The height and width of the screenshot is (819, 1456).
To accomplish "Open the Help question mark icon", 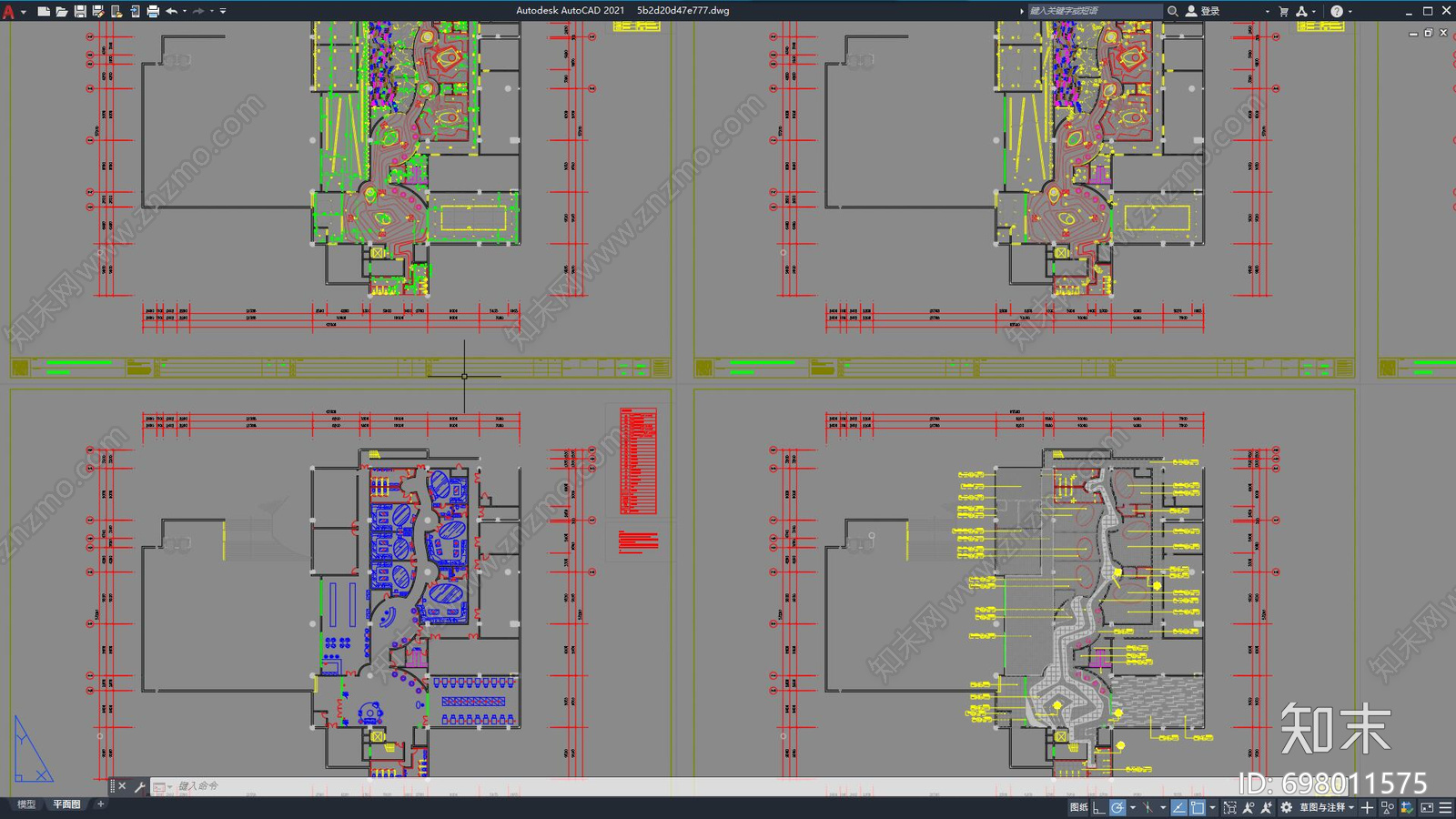I will point(1337,11).
